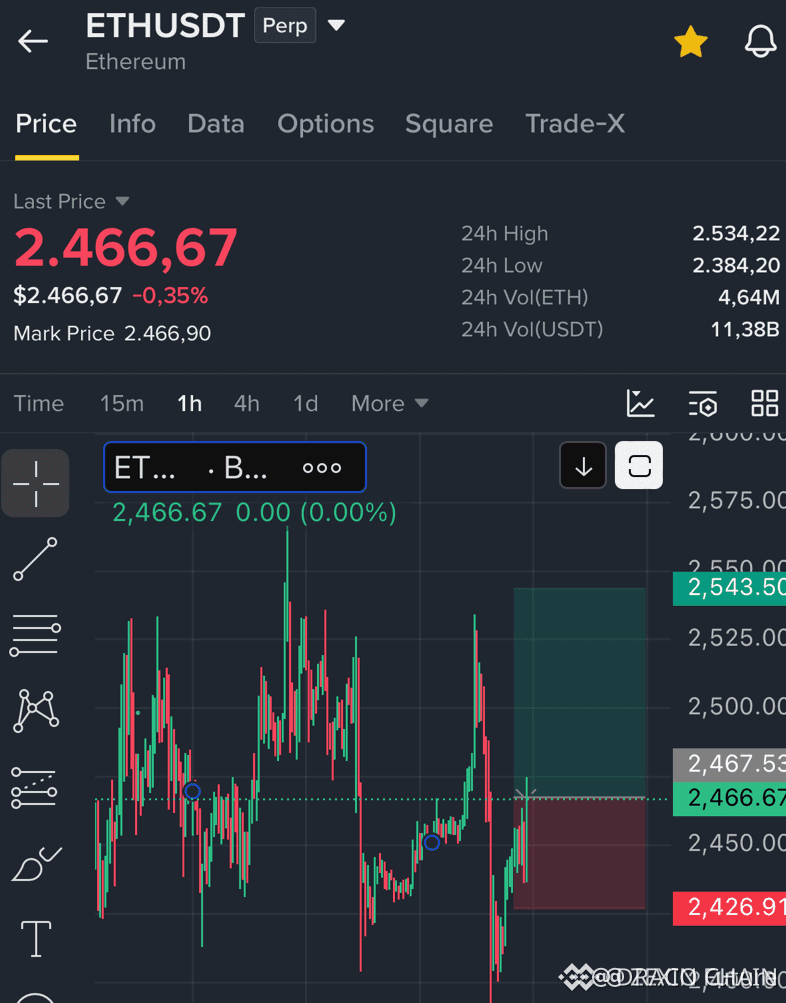Screen dimensions: 786x1003
Task: Open chart indicators line-graph icon
Action: 640,404
